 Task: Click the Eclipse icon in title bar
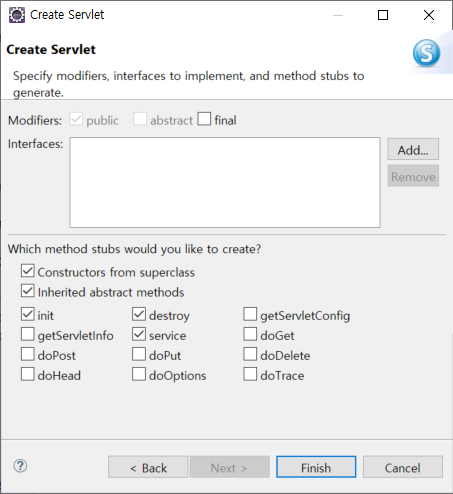pos(17,15)
